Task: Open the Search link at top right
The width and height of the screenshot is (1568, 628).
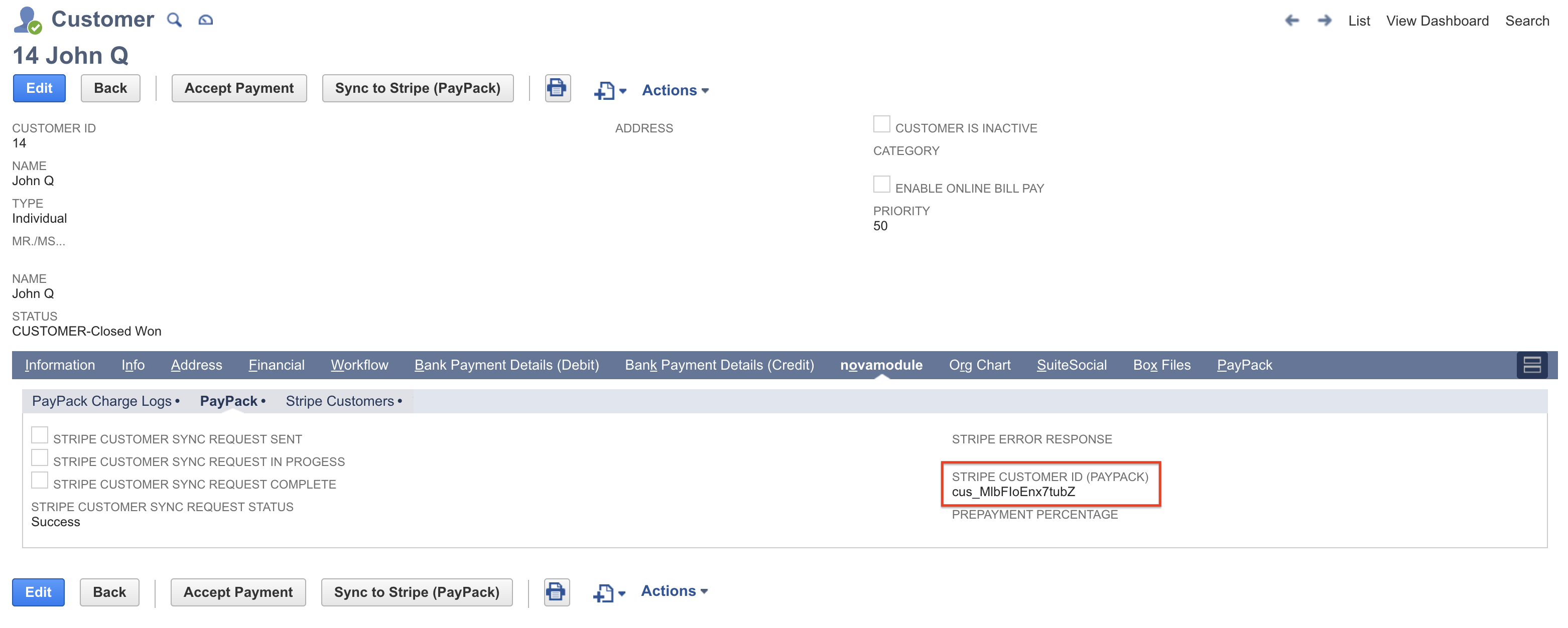Action: 1527,21
